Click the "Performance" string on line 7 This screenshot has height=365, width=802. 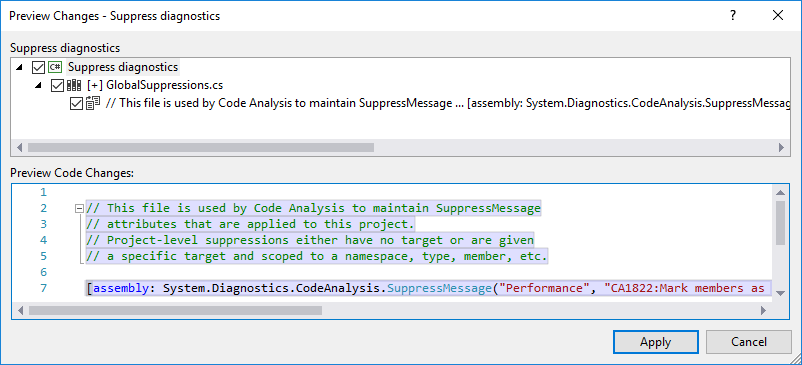(545, 288)
